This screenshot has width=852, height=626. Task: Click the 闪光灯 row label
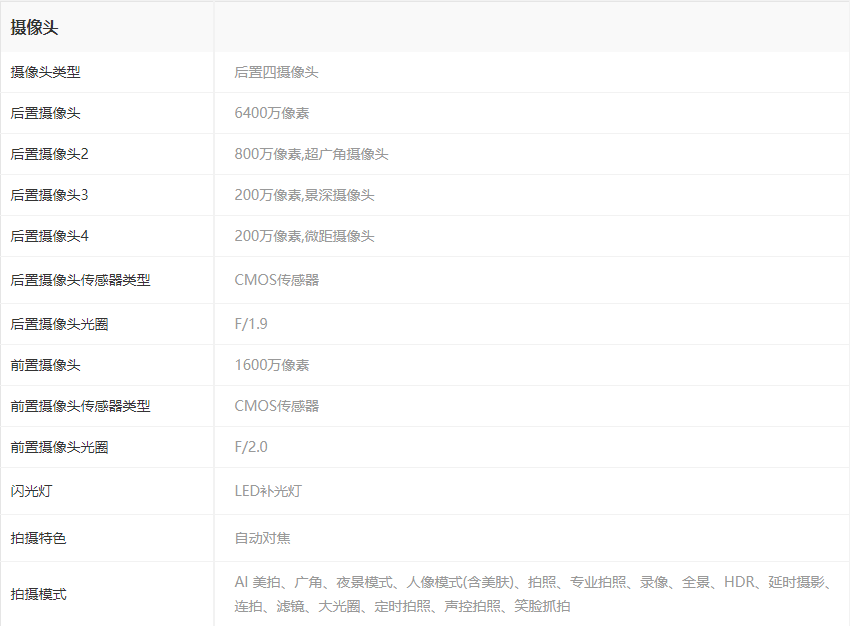(31, 491)
